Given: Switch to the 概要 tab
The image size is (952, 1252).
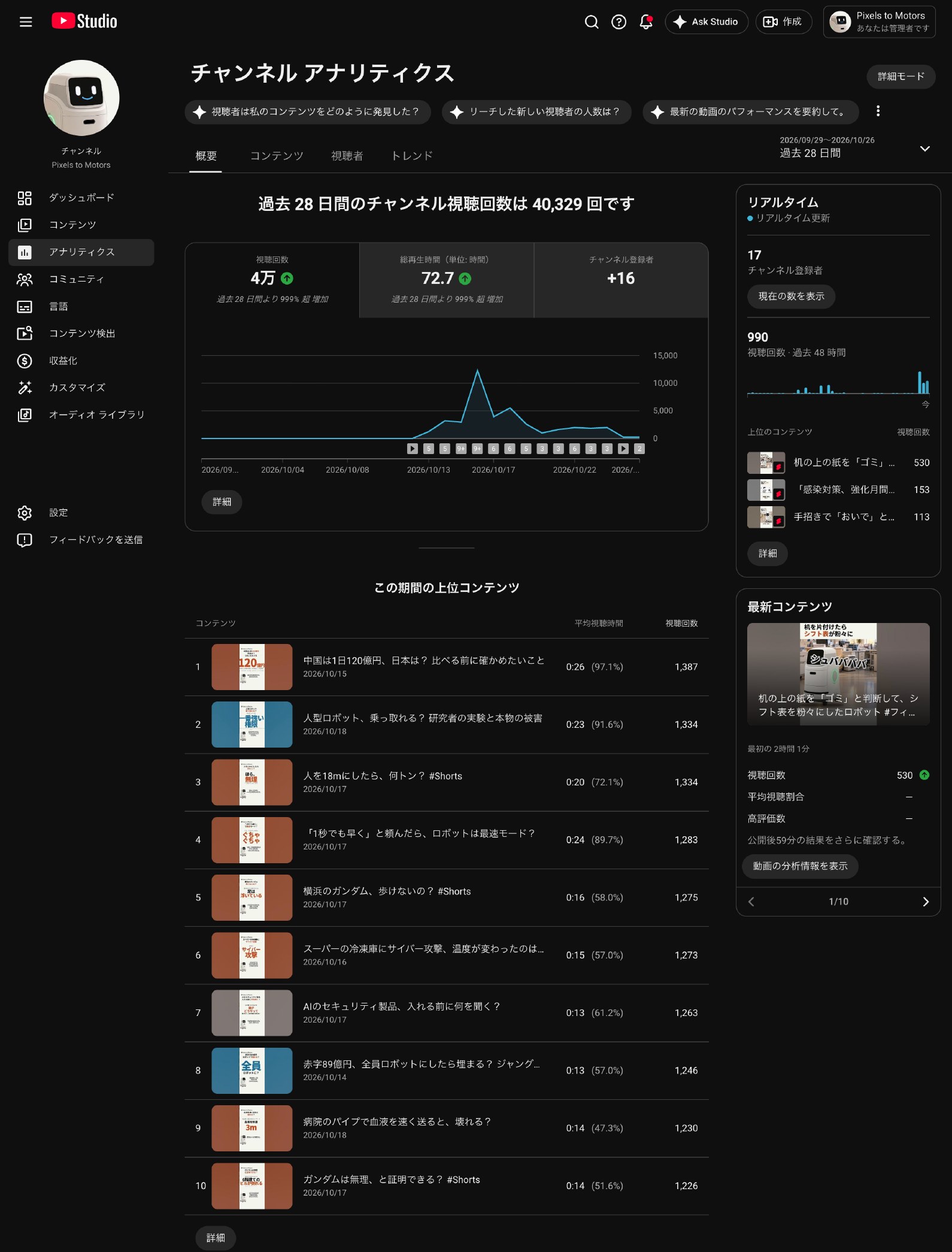Looking at the screenshot, I should tap(206, 156).
